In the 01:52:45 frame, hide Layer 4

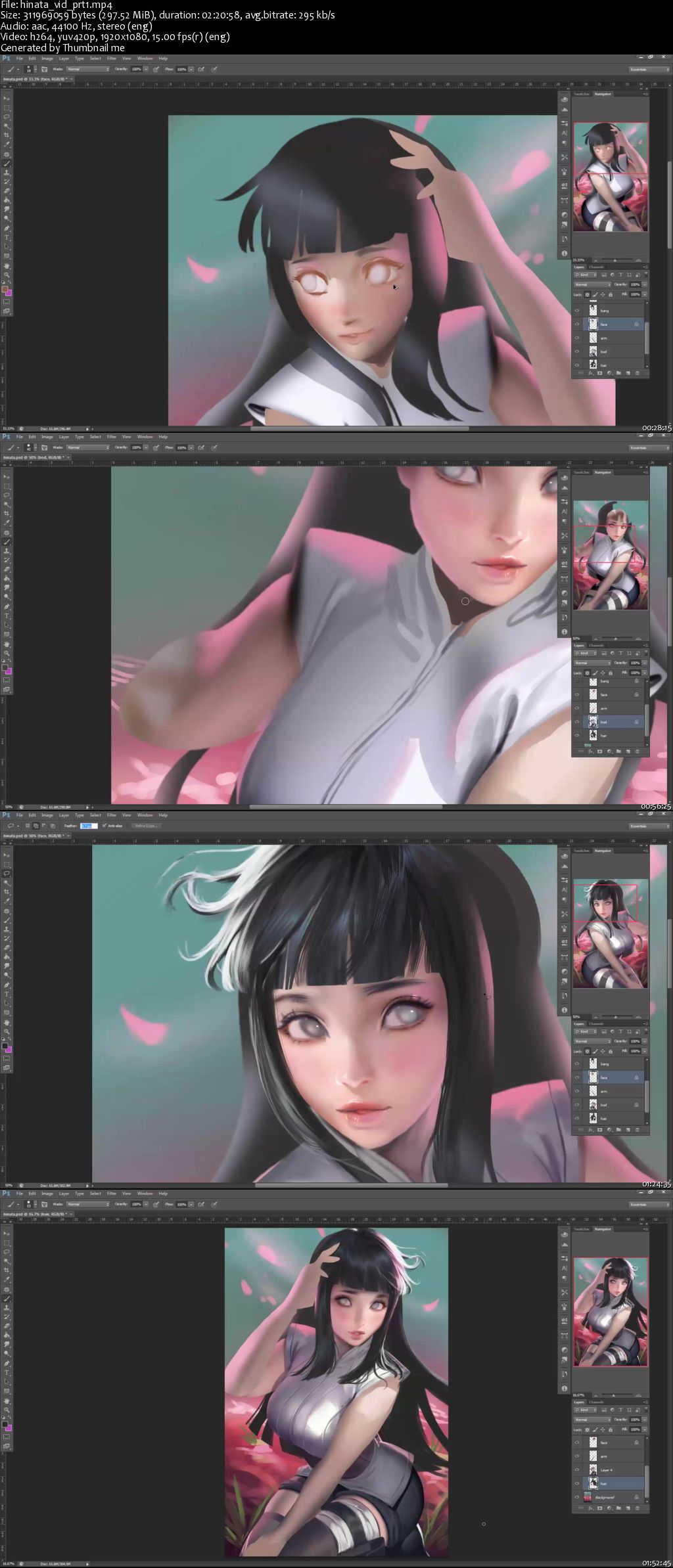pyautogui.click(x=577, y=1469)
